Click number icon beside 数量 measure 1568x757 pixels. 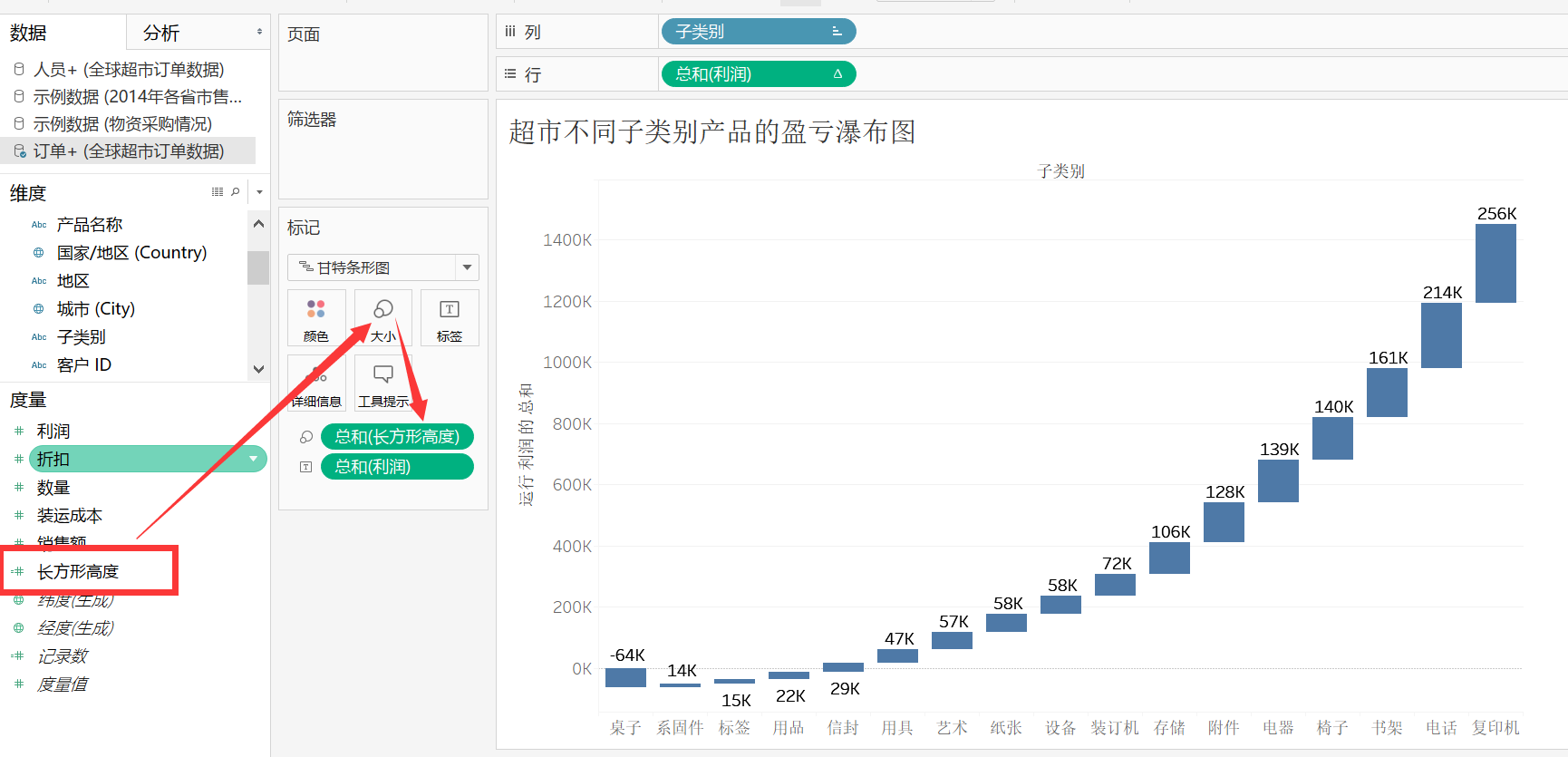[19, 488]
